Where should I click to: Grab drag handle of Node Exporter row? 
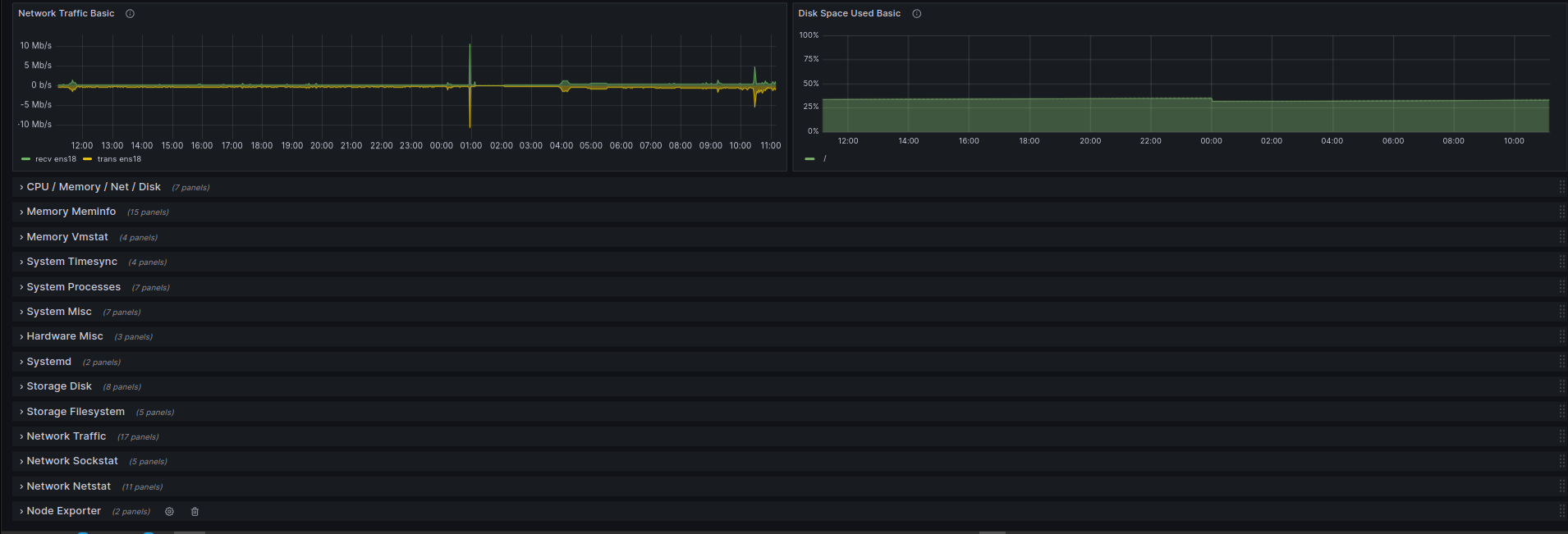click(1561, 511)
